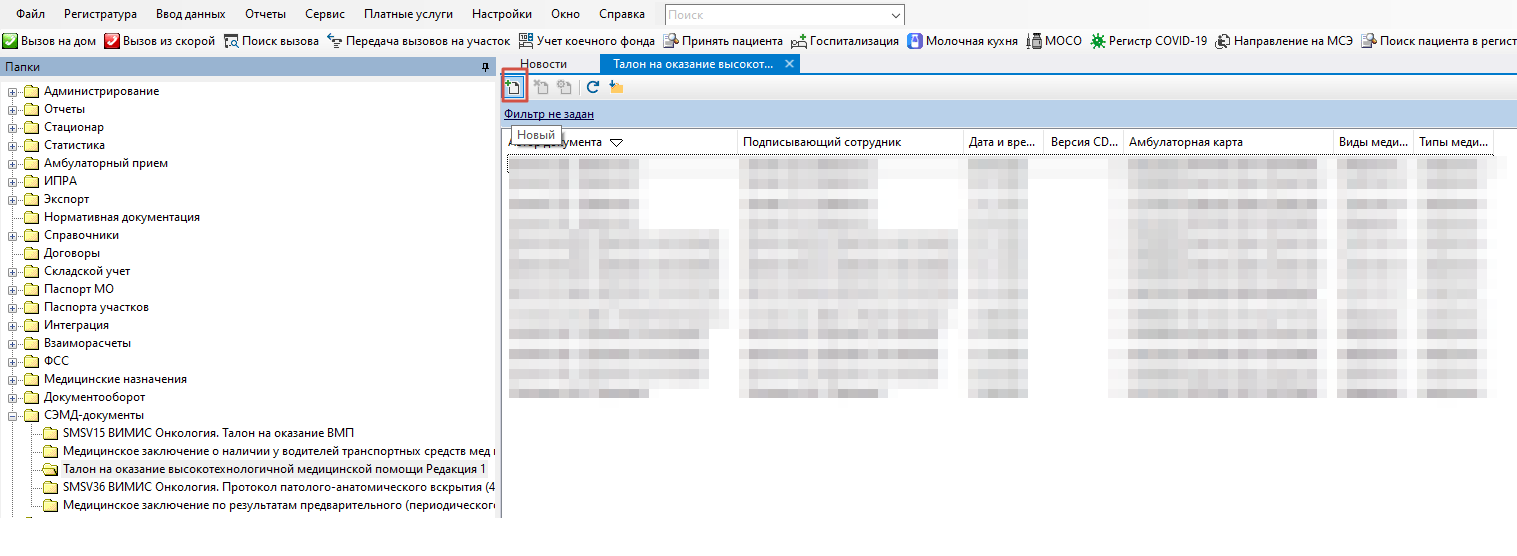Viewport: 1517px width, 556px height.
Task: Sort by Подписывающий сотрудник column header
Action: tap(850, 142)
